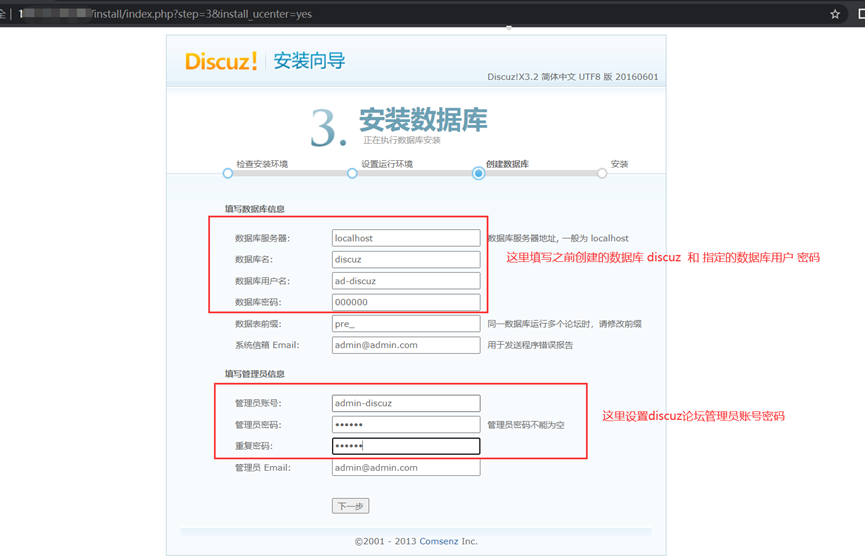The width and height of the screenshot is (865, 558).
Task: Click the 正在执行数据库安装 subtitle
Action: [x=402, y=140]
